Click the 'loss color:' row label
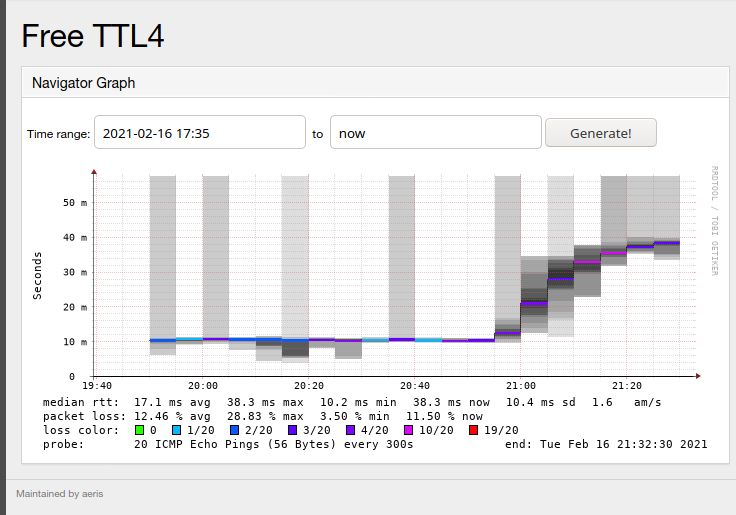 point(81,430)
